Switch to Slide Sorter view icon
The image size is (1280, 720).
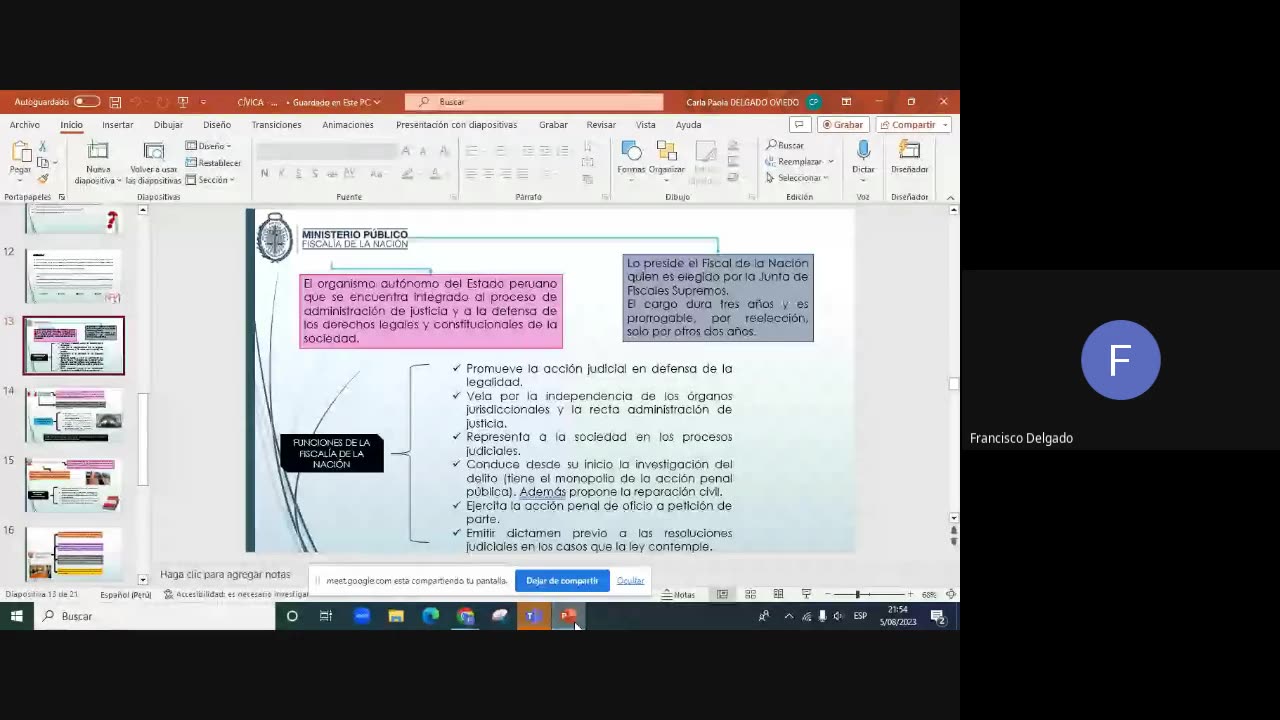pyautogui.click(x=750, y=595)
